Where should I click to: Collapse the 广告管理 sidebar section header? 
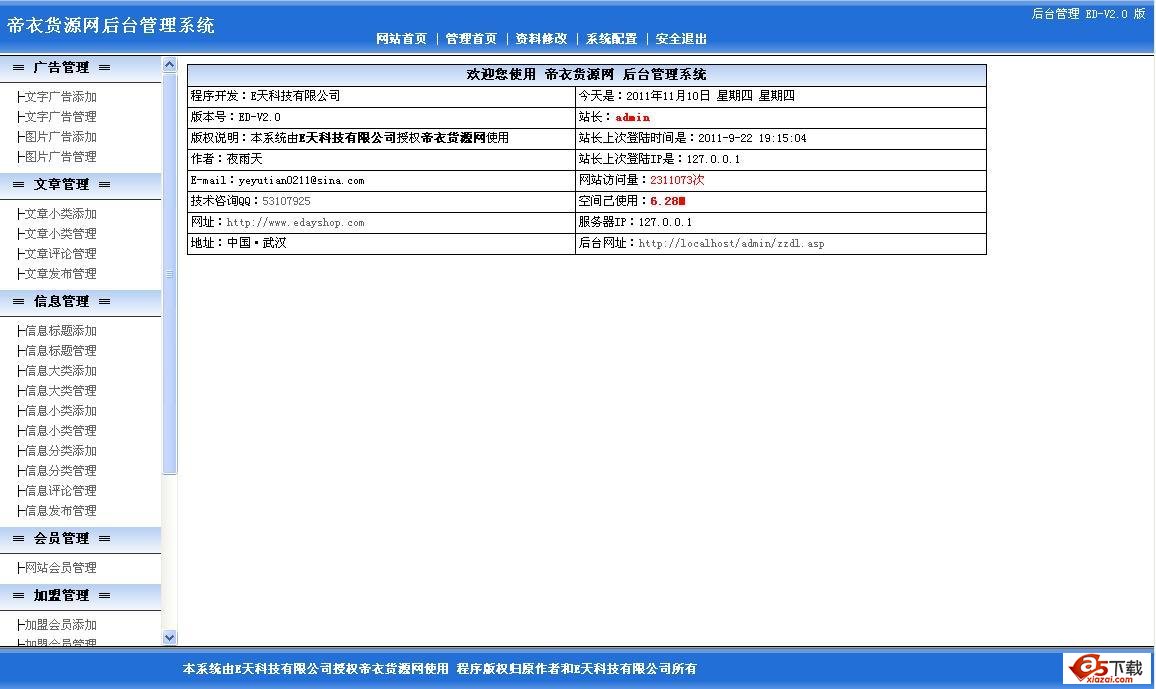click(x=80, y=68)
